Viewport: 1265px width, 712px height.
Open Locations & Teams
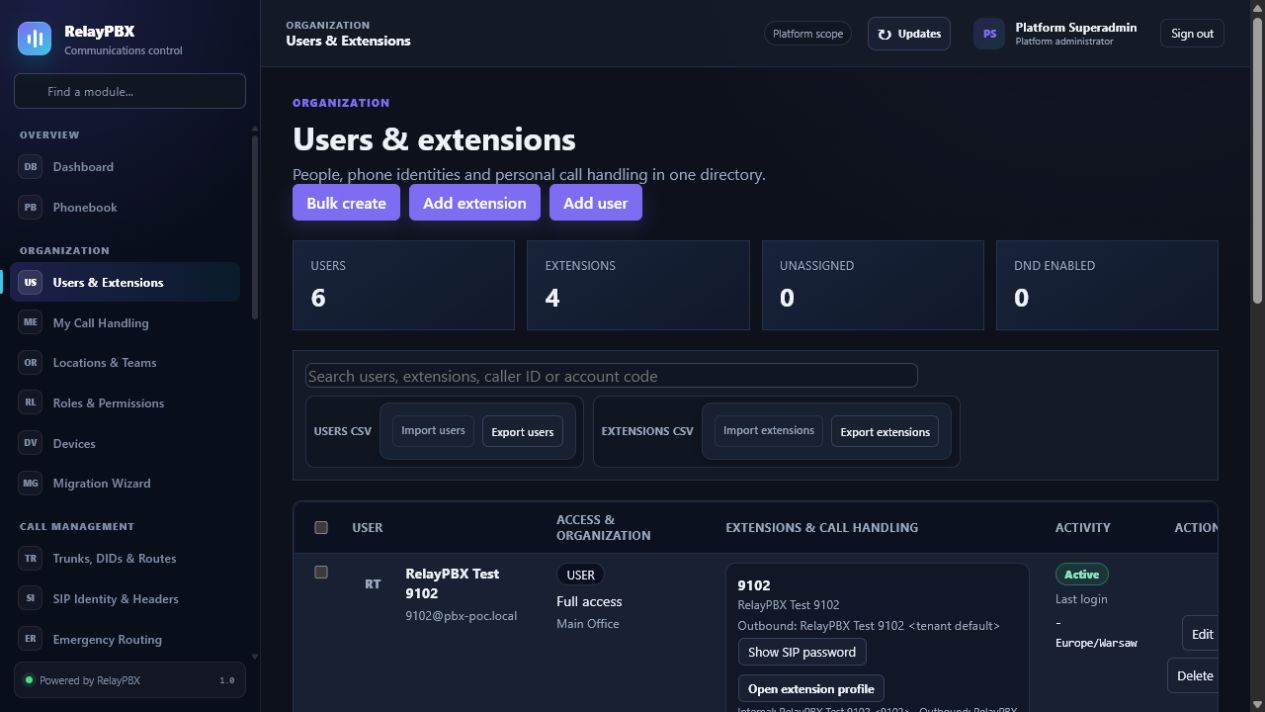point(127,362)
